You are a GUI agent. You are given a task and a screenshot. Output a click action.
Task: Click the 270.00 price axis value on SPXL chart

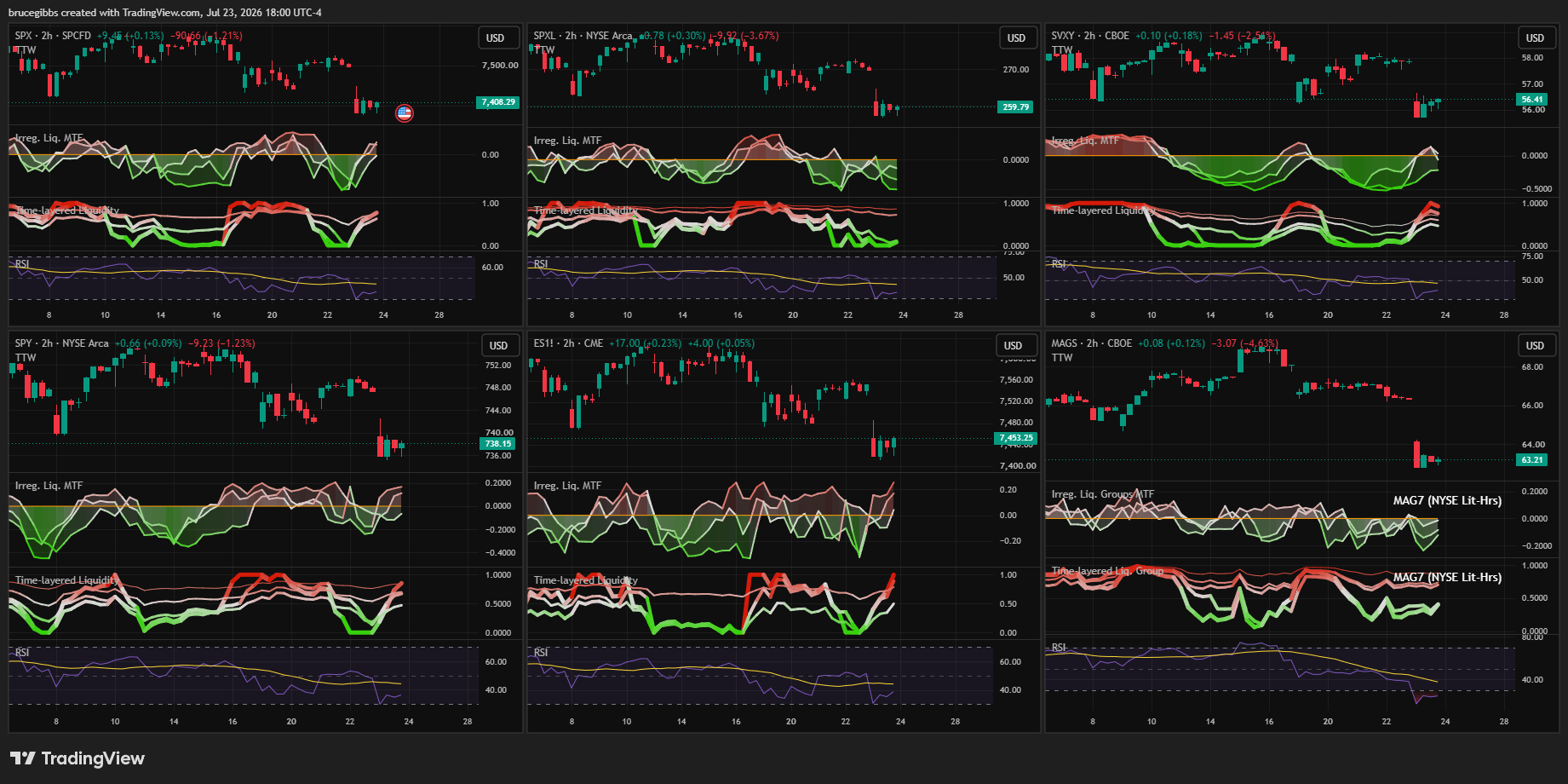click(1016, 70)
